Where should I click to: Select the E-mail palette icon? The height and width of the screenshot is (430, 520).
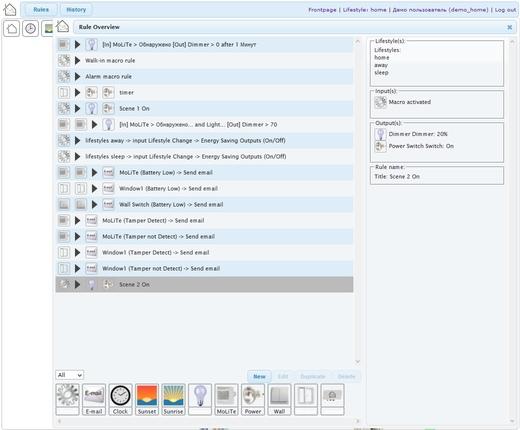(94, 395)
